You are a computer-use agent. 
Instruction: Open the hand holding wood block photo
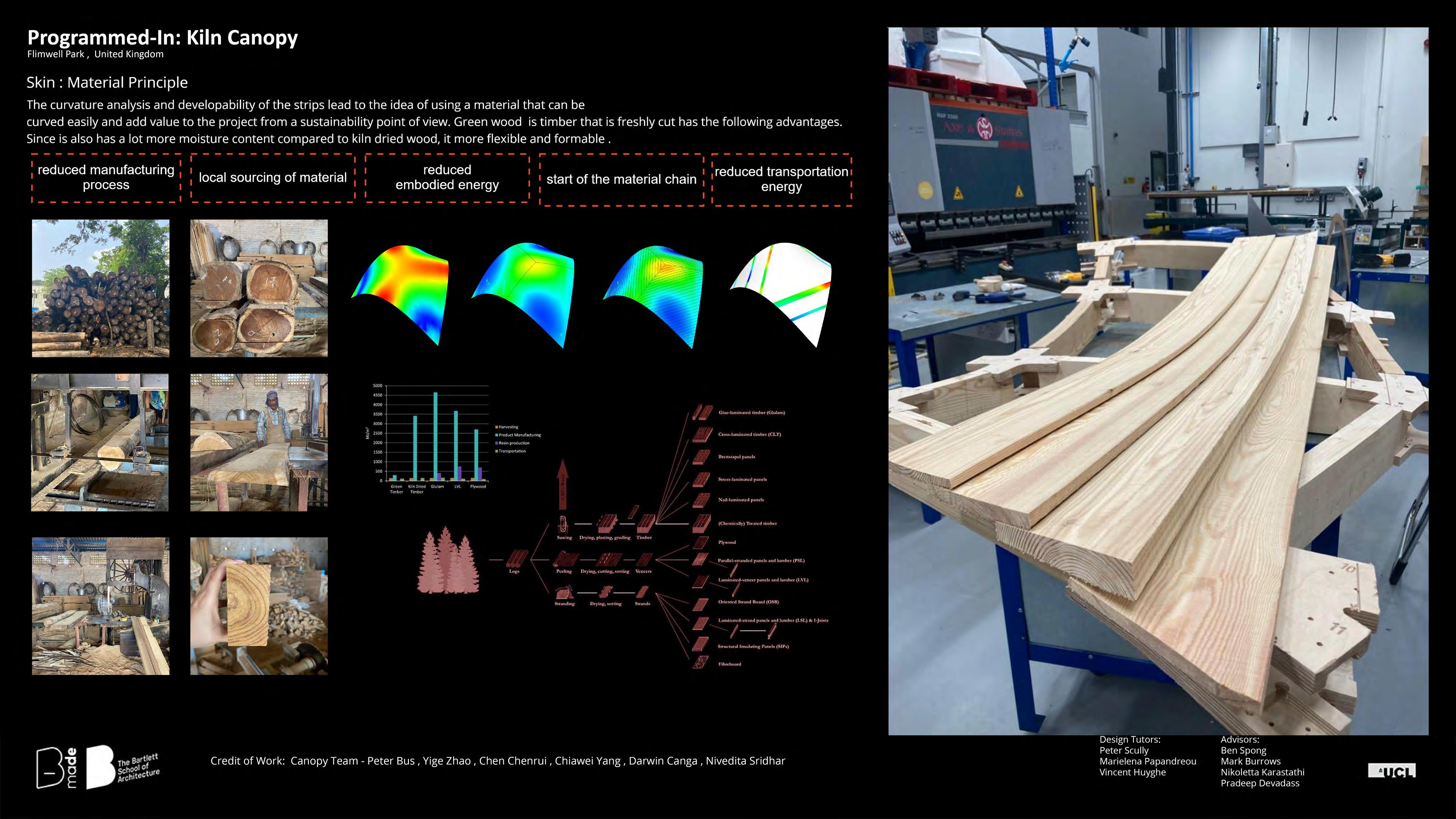coord(259,606)
